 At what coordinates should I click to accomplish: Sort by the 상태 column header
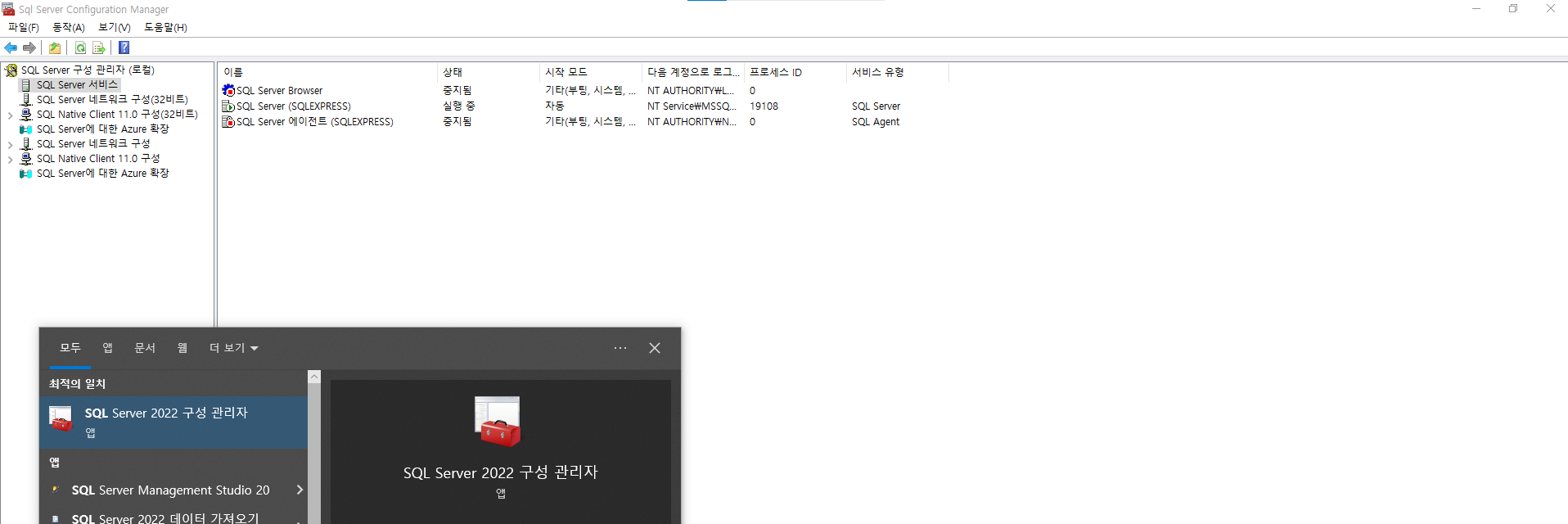tap(489, 72)
